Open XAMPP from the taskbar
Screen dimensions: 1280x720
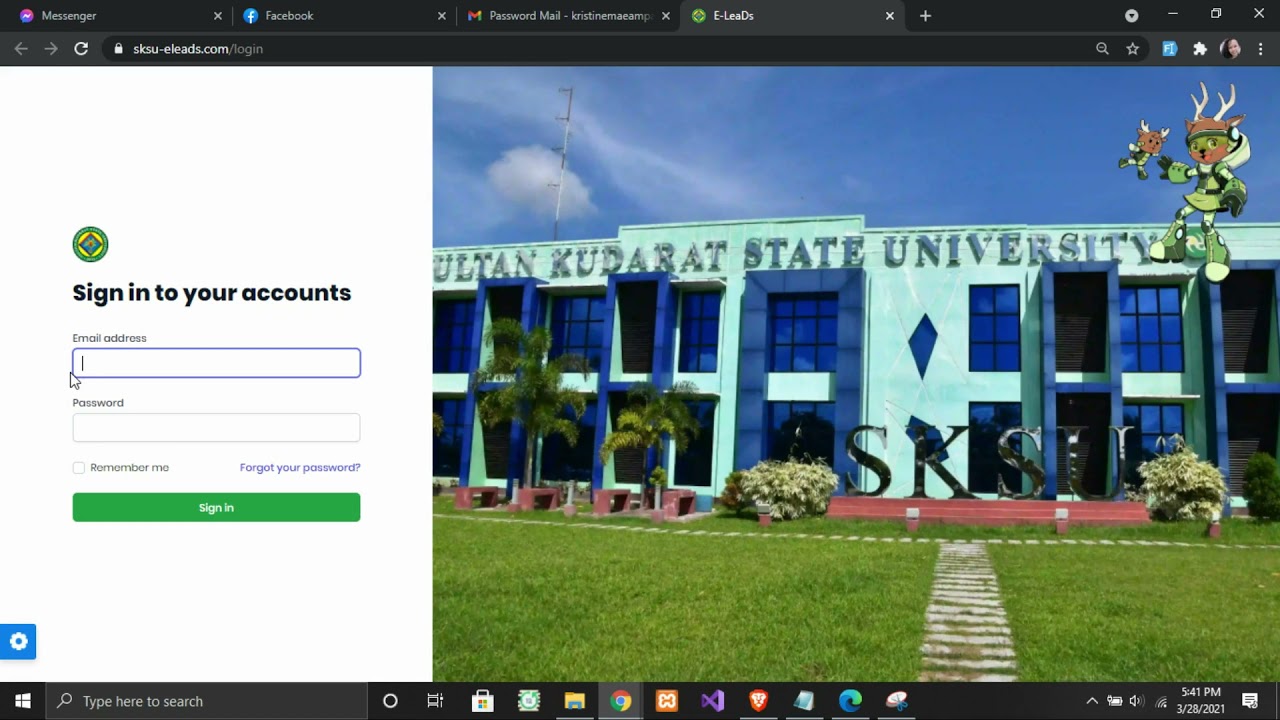coord(666,701)
